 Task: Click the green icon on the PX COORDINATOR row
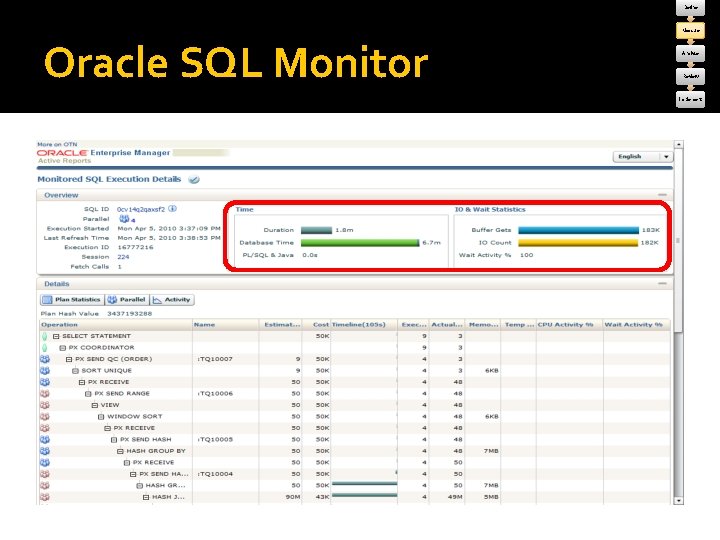[x=45, y=348]
